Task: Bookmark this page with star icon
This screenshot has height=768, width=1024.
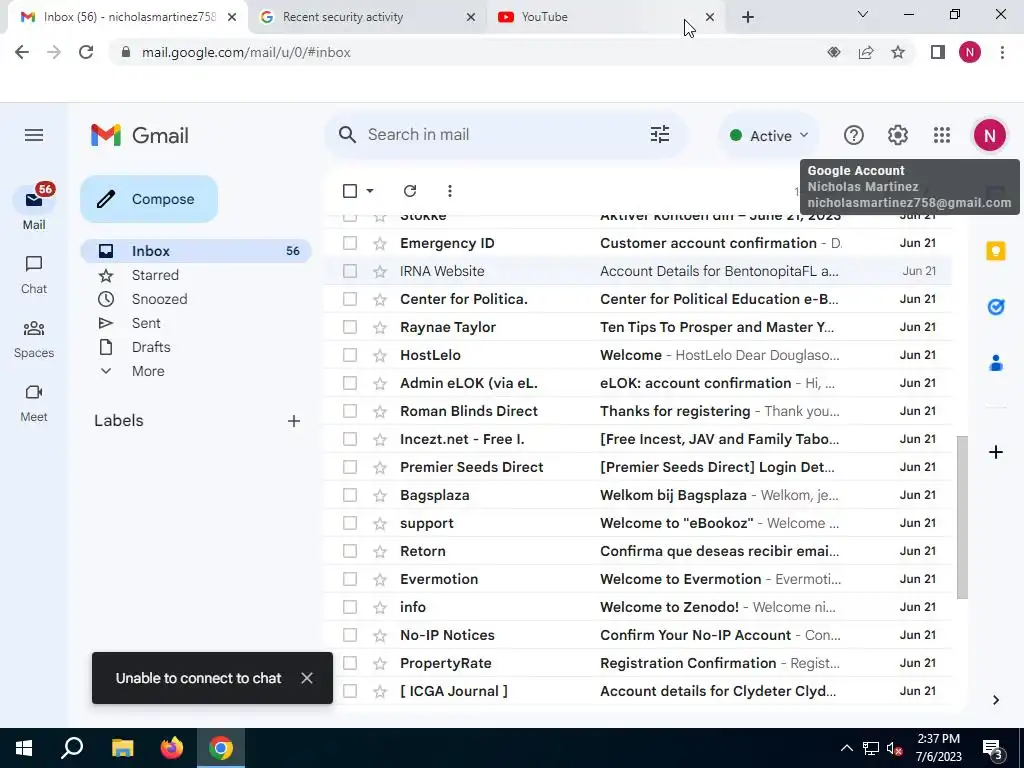Action: (x=898, y=52)
